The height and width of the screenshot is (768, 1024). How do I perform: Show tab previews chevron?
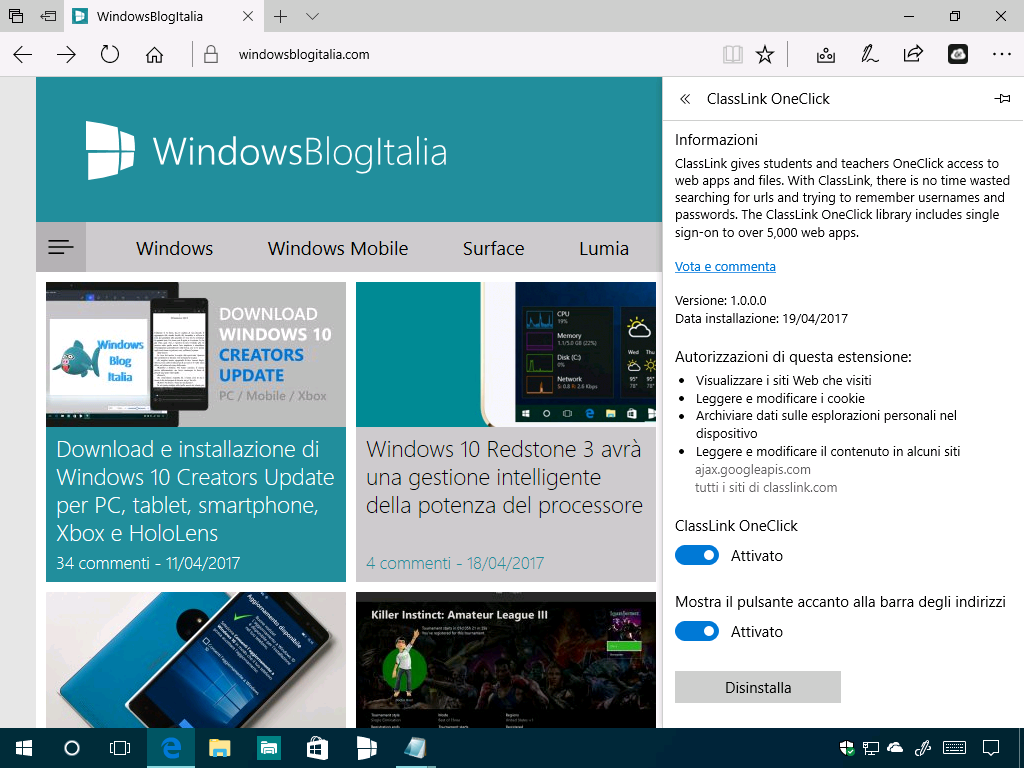click(312, 16)
